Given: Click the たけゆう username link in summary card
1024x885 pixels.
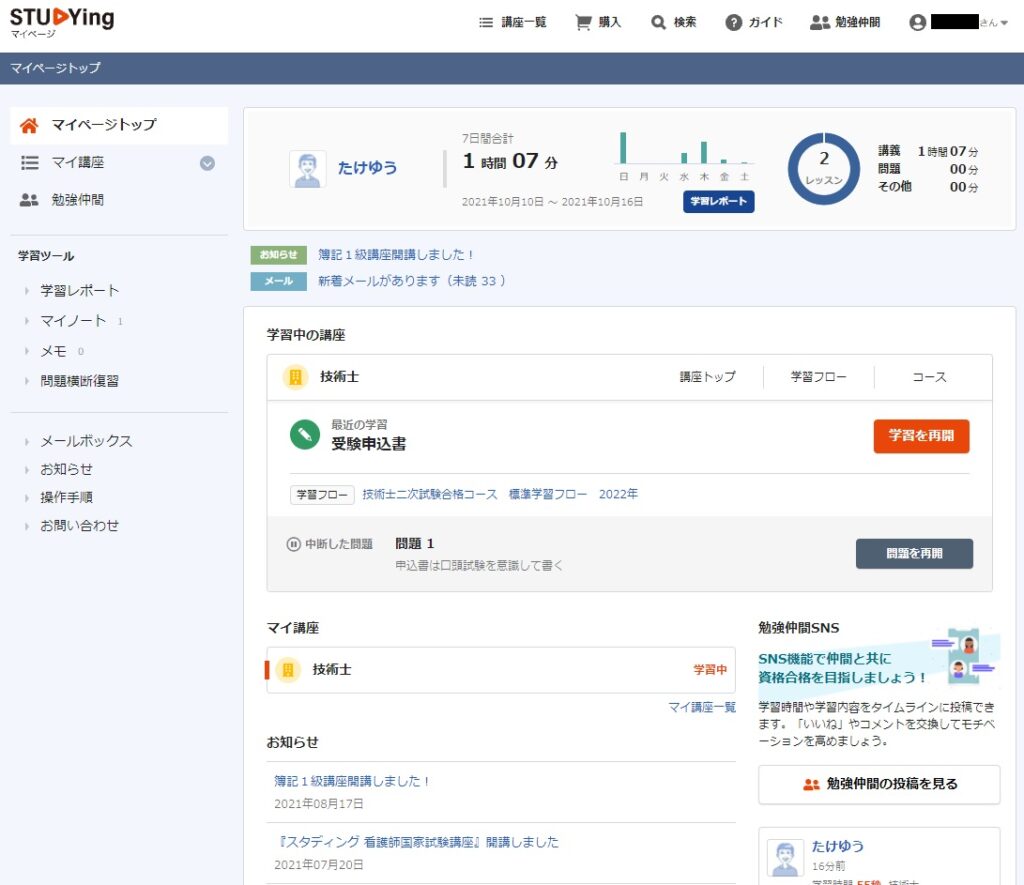Looking at the screenshot, I should [368, 169].
